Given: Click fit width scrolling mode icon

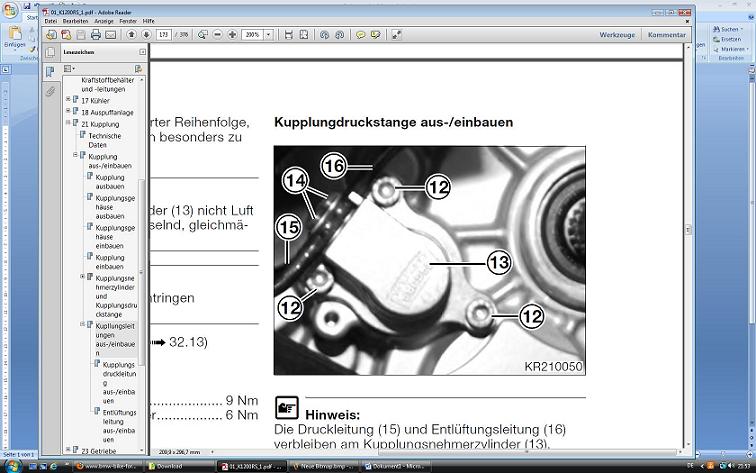Looking at the screenshot, I should (x=288, y=35).
